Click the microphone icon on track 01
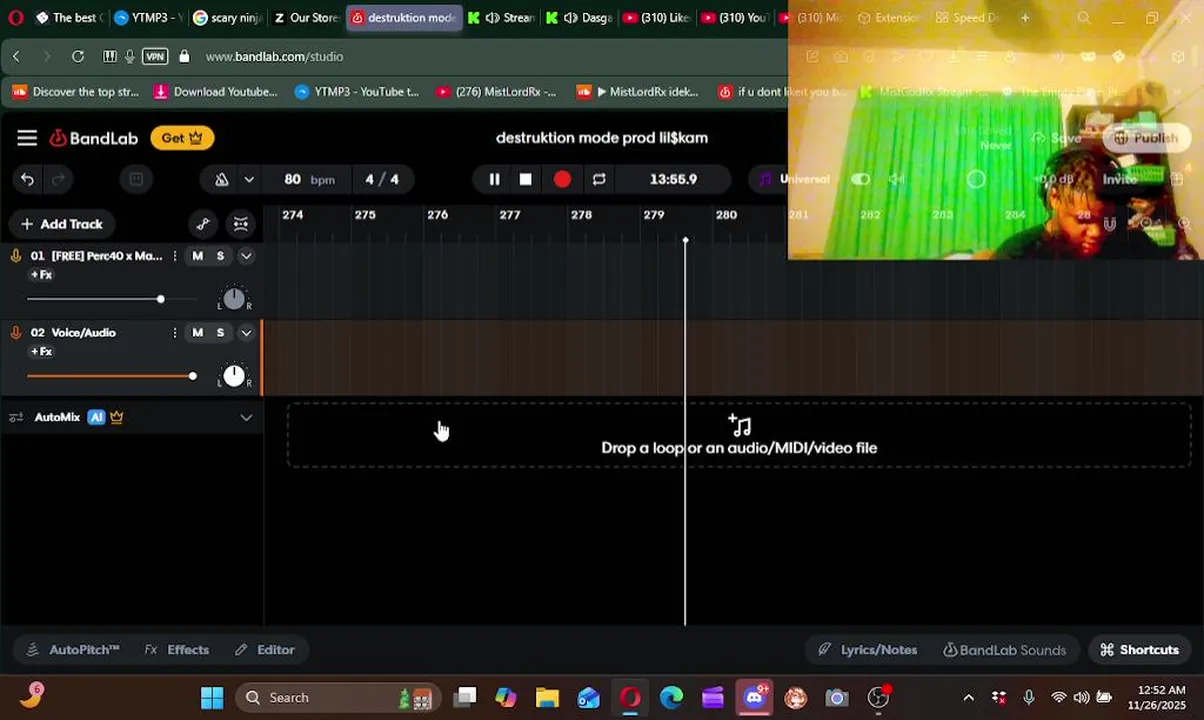1204x720 pixels. click(x=16, y=256)
